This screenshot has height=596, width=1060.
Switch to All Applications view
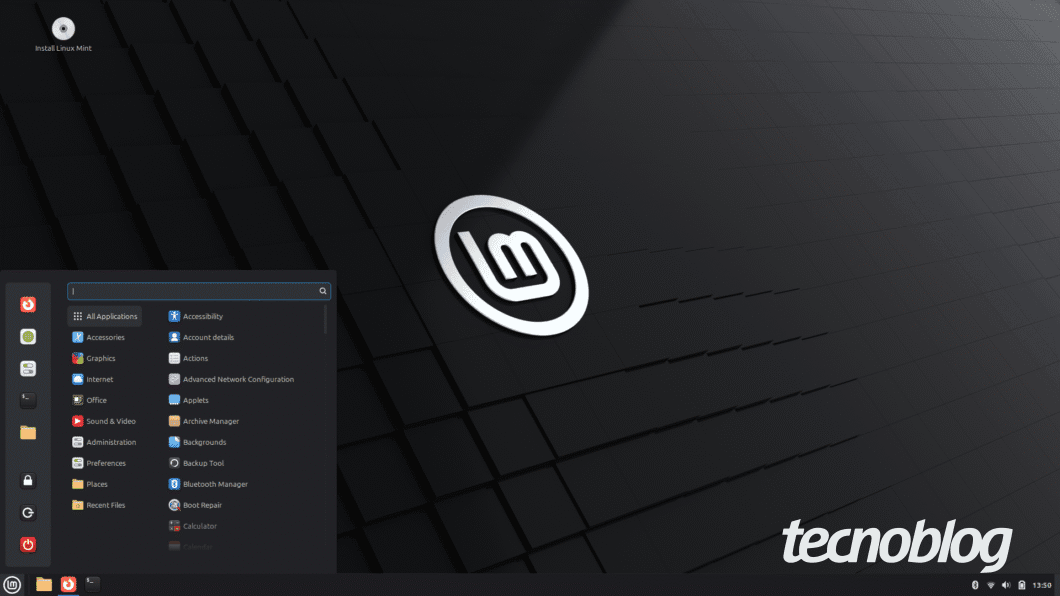pyautogui.click(x=104, y=316)
